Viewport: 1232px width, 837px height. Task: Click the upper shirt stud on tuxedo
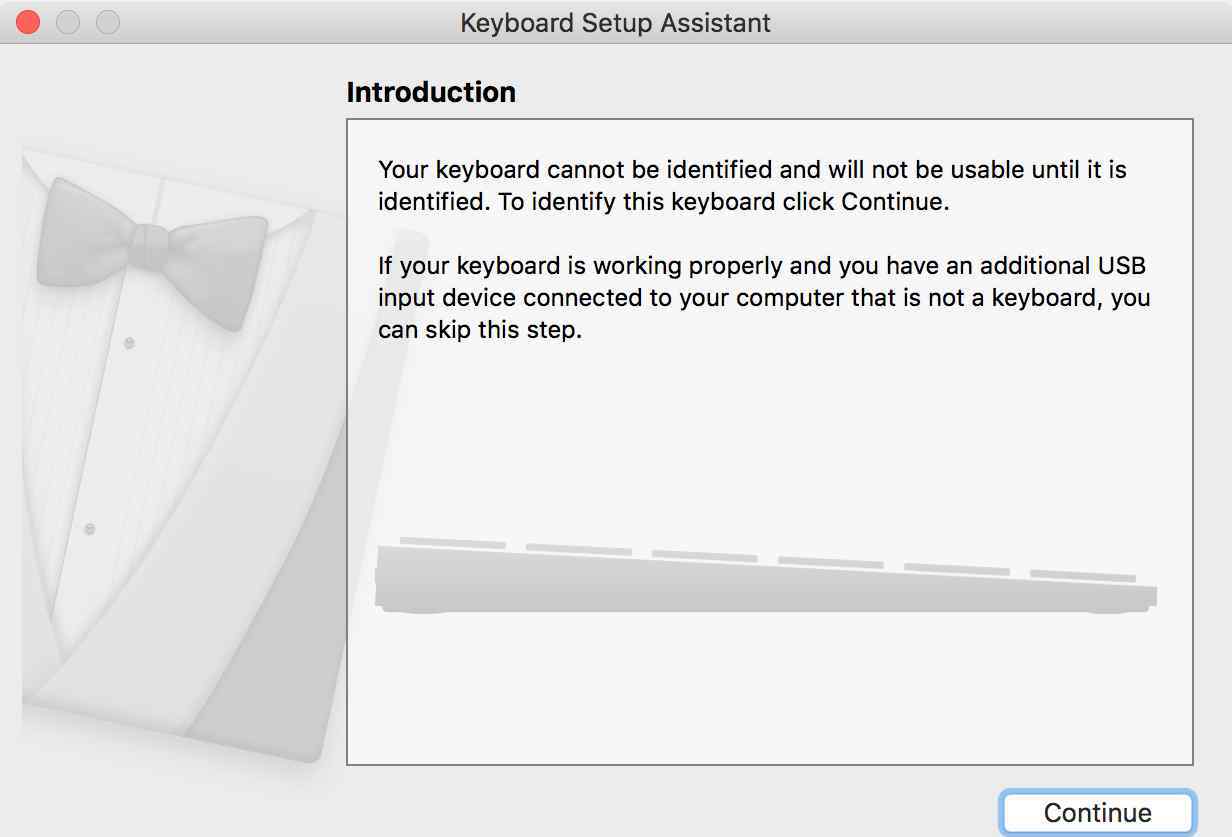128,343
